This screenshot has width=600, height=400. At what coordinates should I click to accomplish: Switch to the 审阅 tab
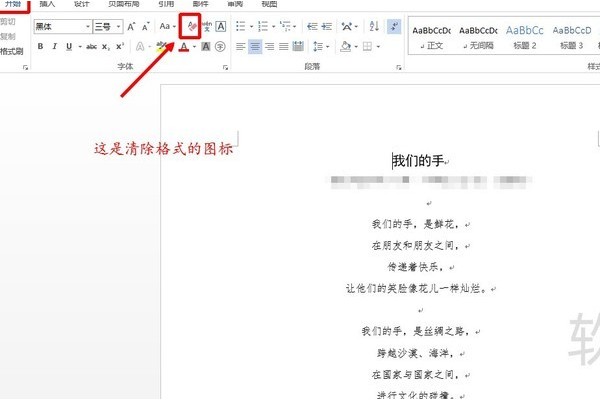click(235, 4)
